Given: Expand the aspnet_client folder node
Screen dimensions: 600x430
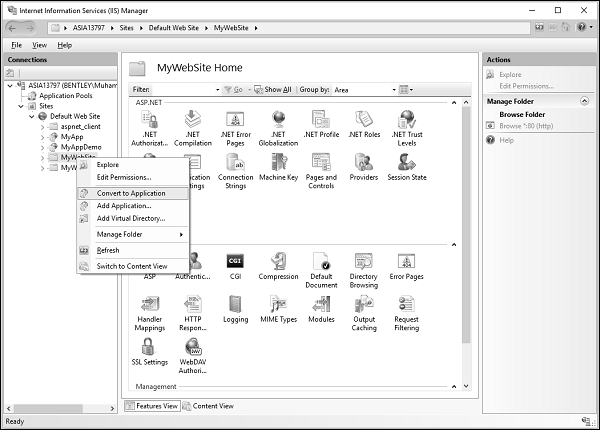Looking at the screenshot, I should (42, 127).
